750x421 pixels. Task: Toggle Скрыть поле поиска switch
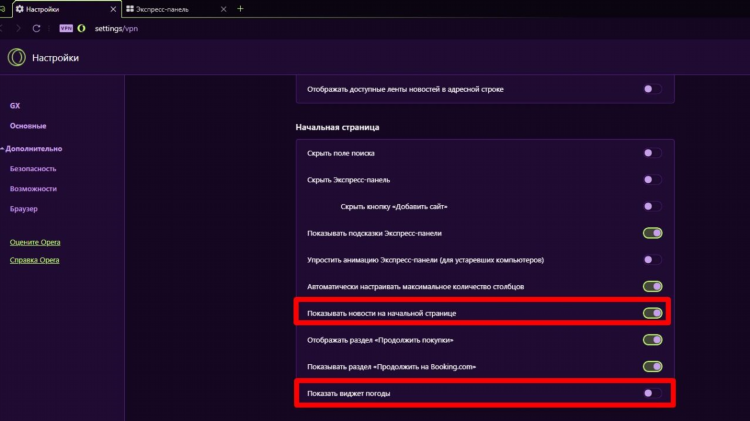[x=652, y=153]
